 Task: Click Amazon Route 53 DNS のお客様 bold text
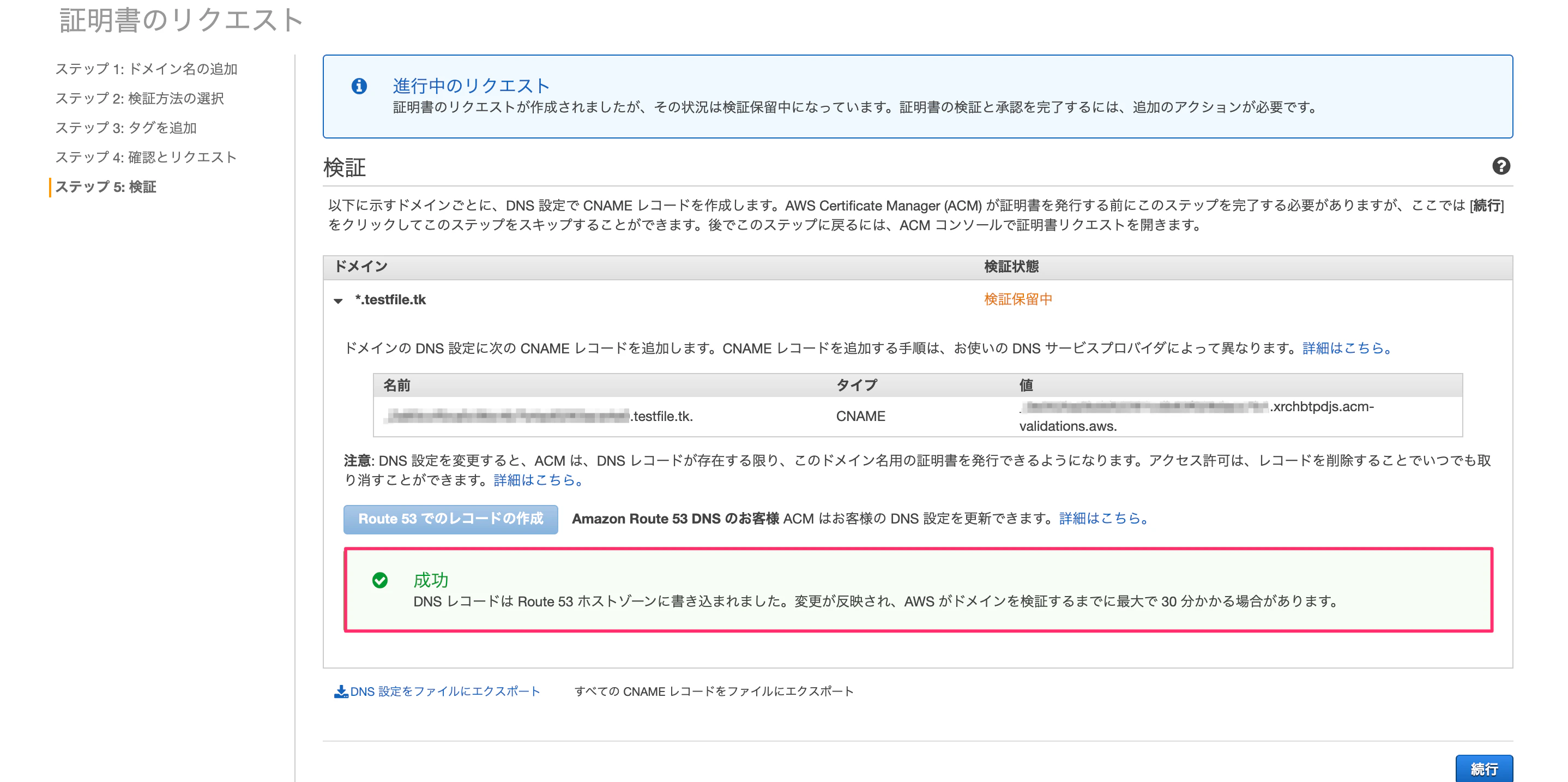click(675, 518)
